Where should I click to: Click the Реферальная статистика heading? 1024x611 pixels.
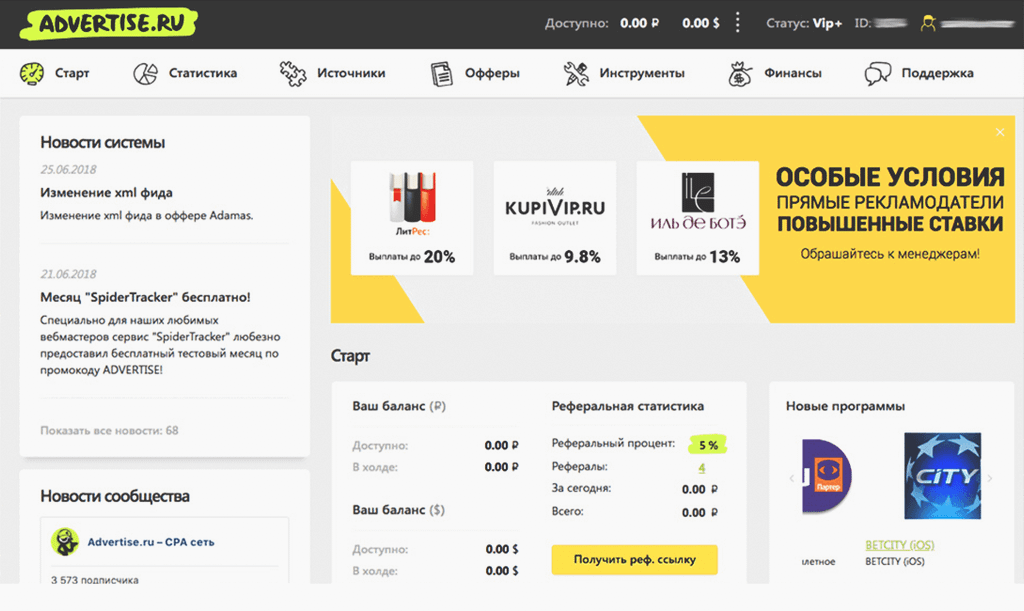(x=628, y=406)
